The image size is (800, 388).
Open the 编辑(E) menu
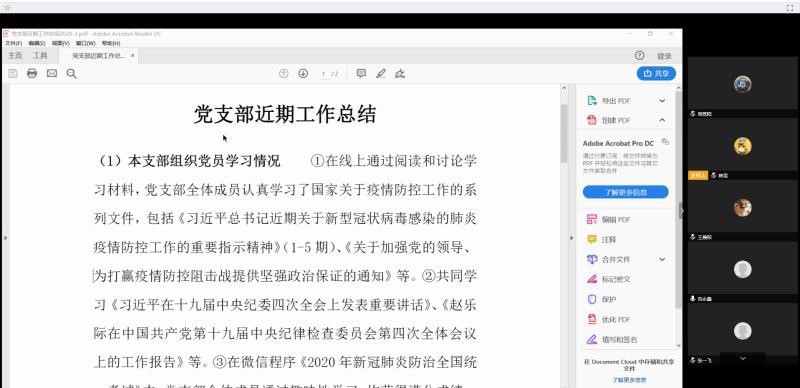(37, 43)
